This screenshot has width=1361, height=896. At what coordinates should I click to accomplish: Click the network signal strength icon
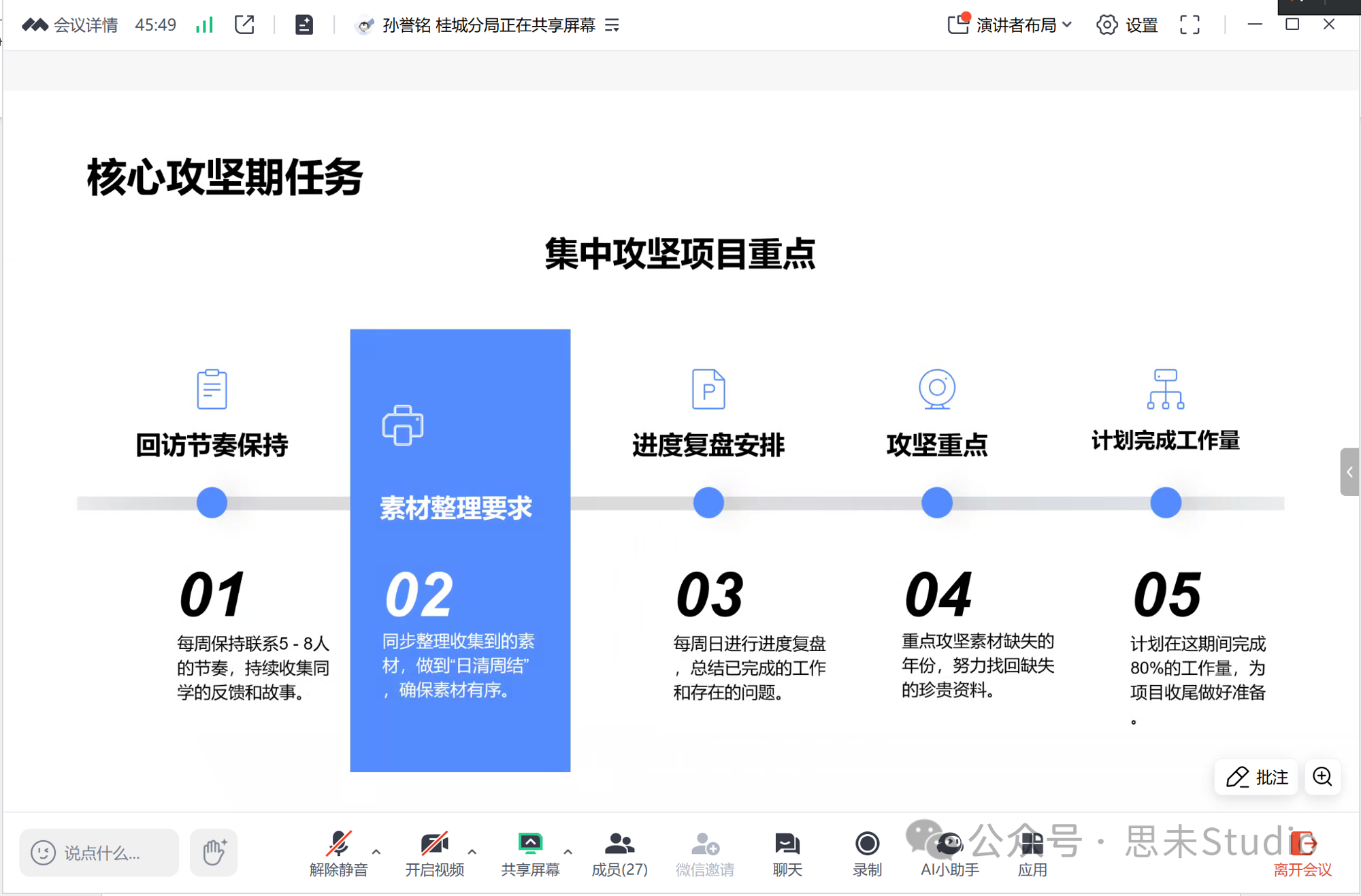(x=204, y=25)
